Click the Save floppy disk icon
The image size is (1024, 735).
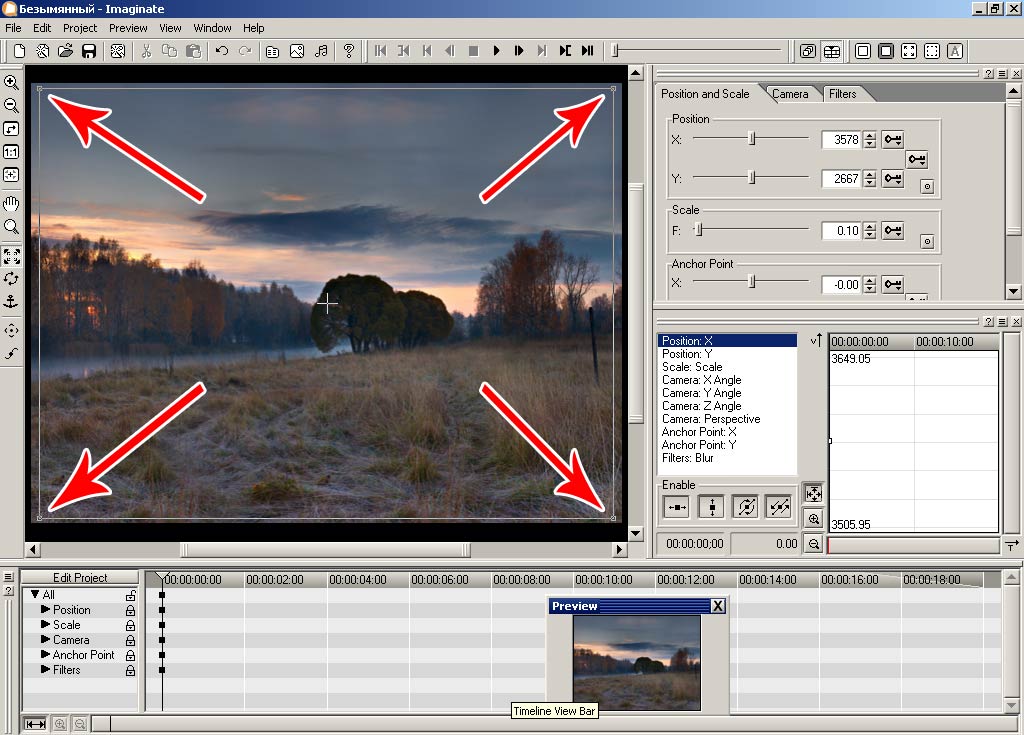(89, 50)
